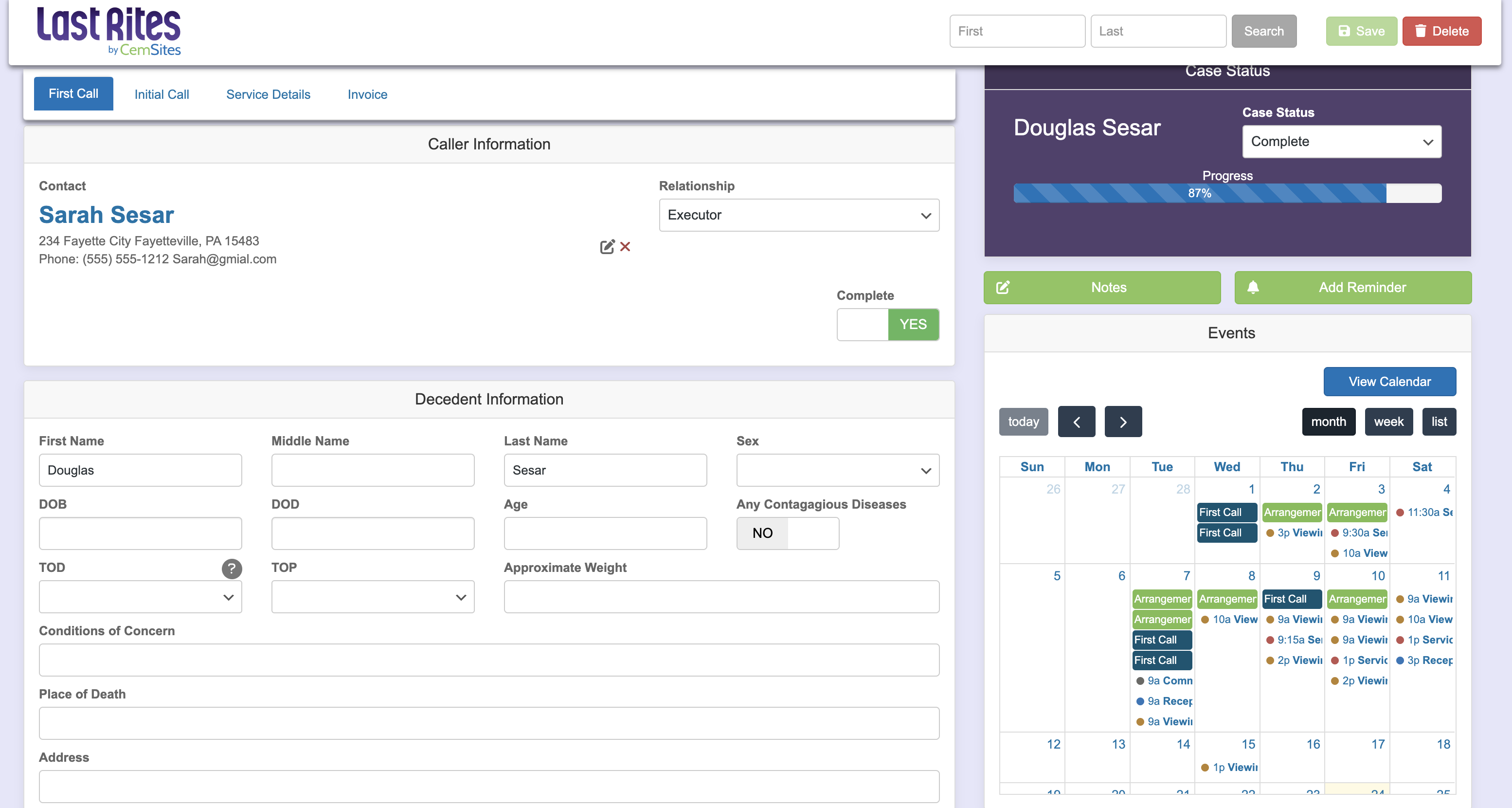1512x808 pixels.
Task: Select Case Status Complete dropdown
Action: click(x=1340, y=141)
